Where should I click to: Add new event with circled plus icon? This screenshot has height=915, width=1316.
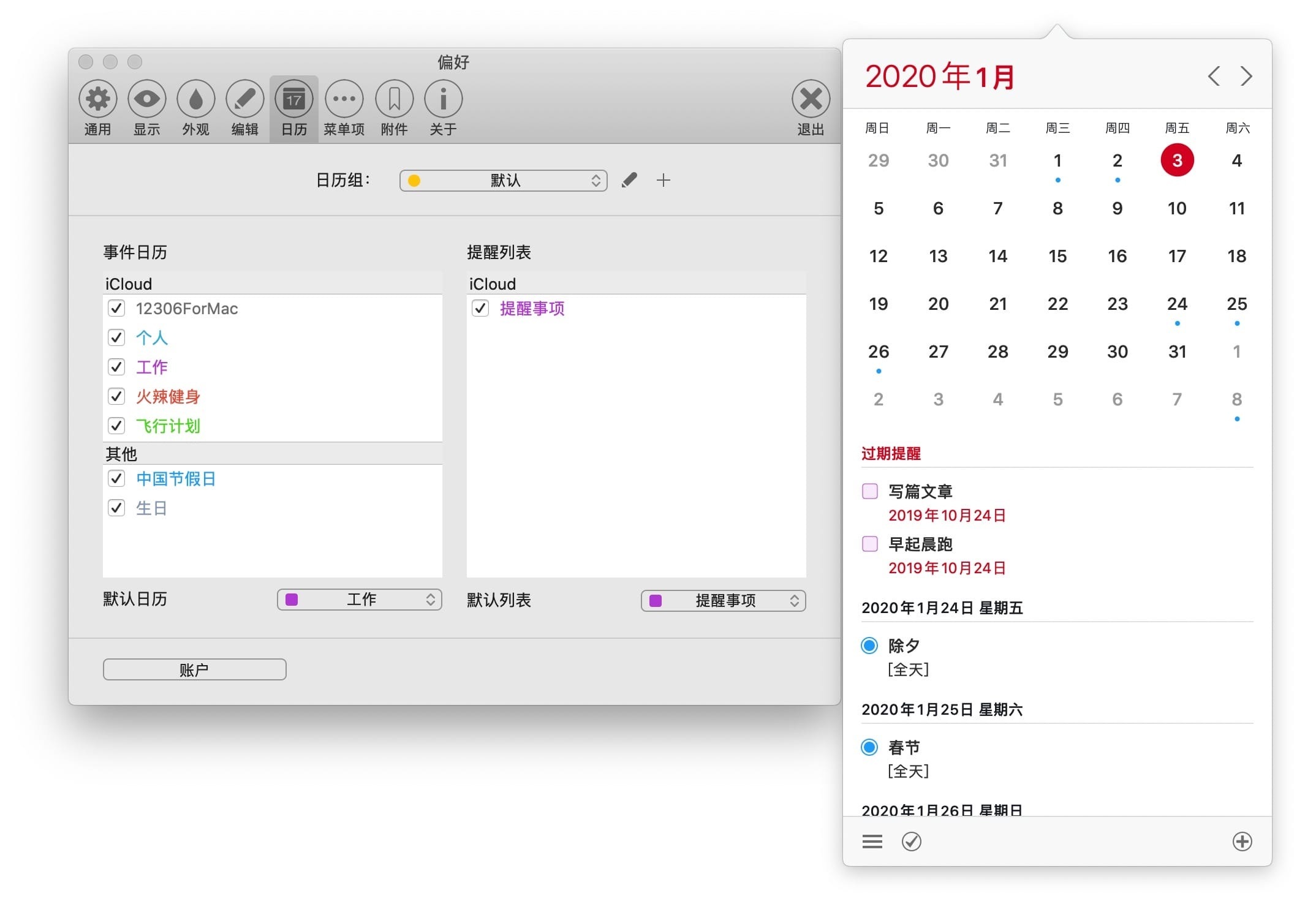point(1242,842)
